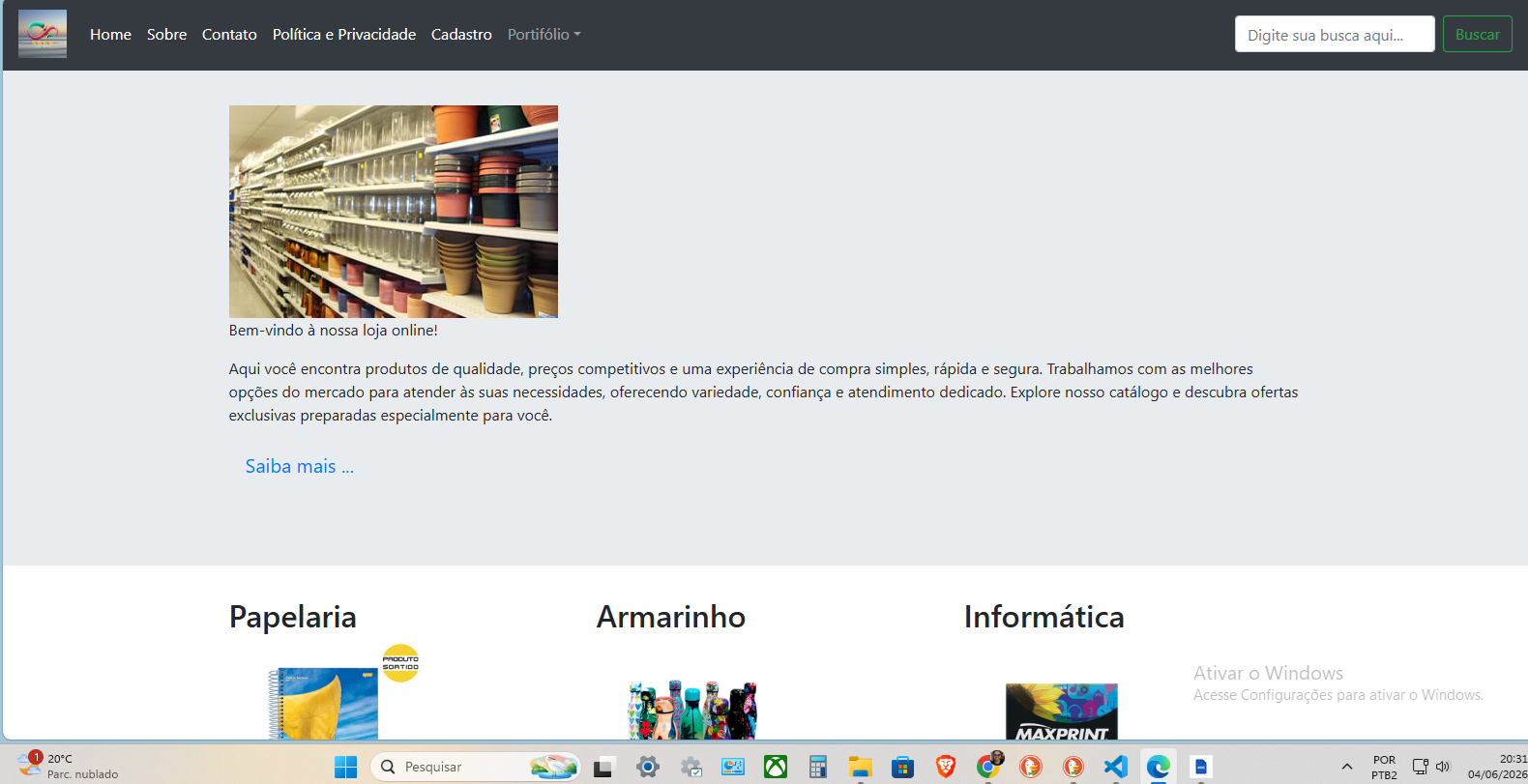Screen dimensions: 1528x784
Task: Launch the Xbox app from taskbar
Action: [x=776, y=767]
